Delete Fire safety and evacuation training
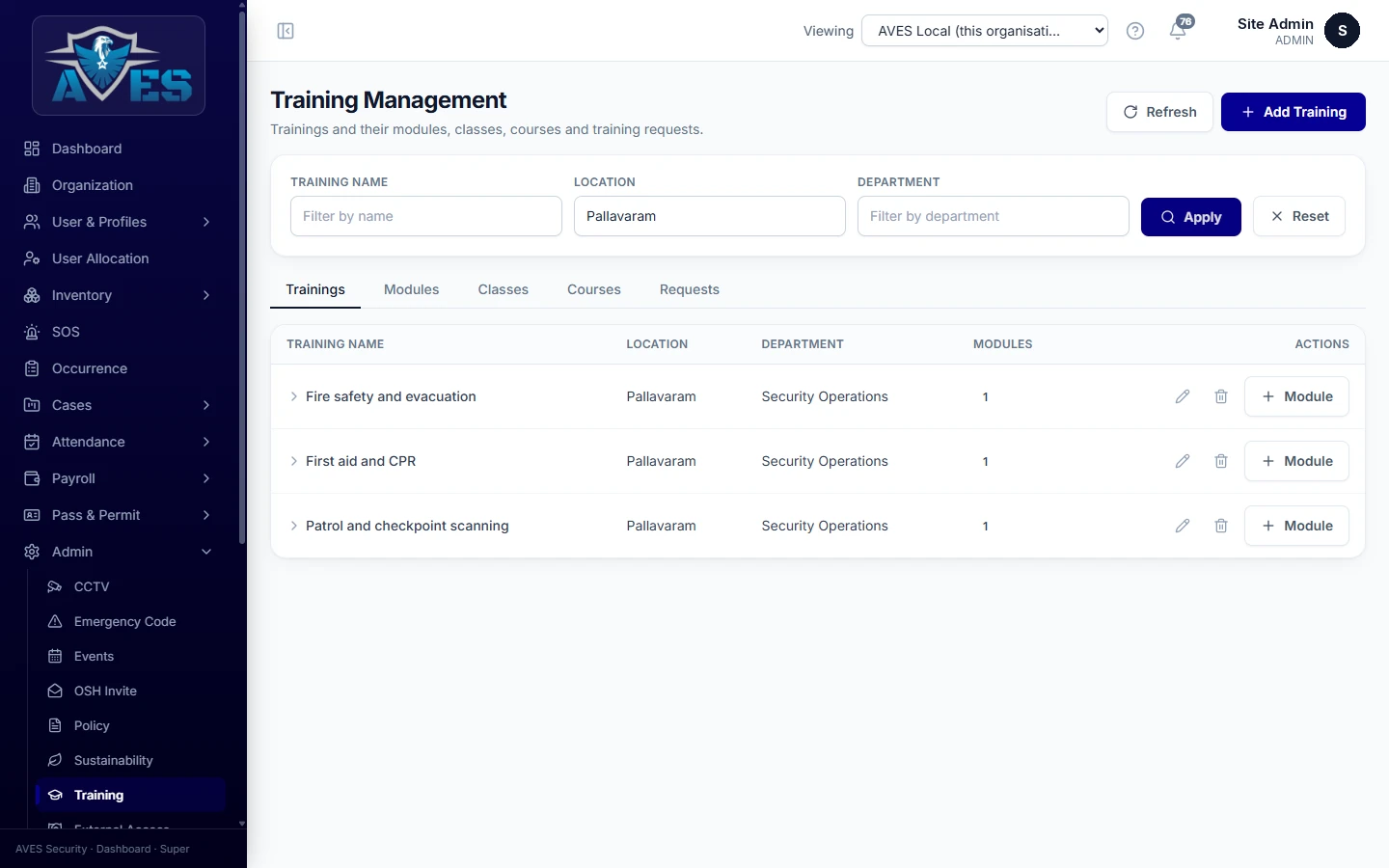 pos(1221,396)
